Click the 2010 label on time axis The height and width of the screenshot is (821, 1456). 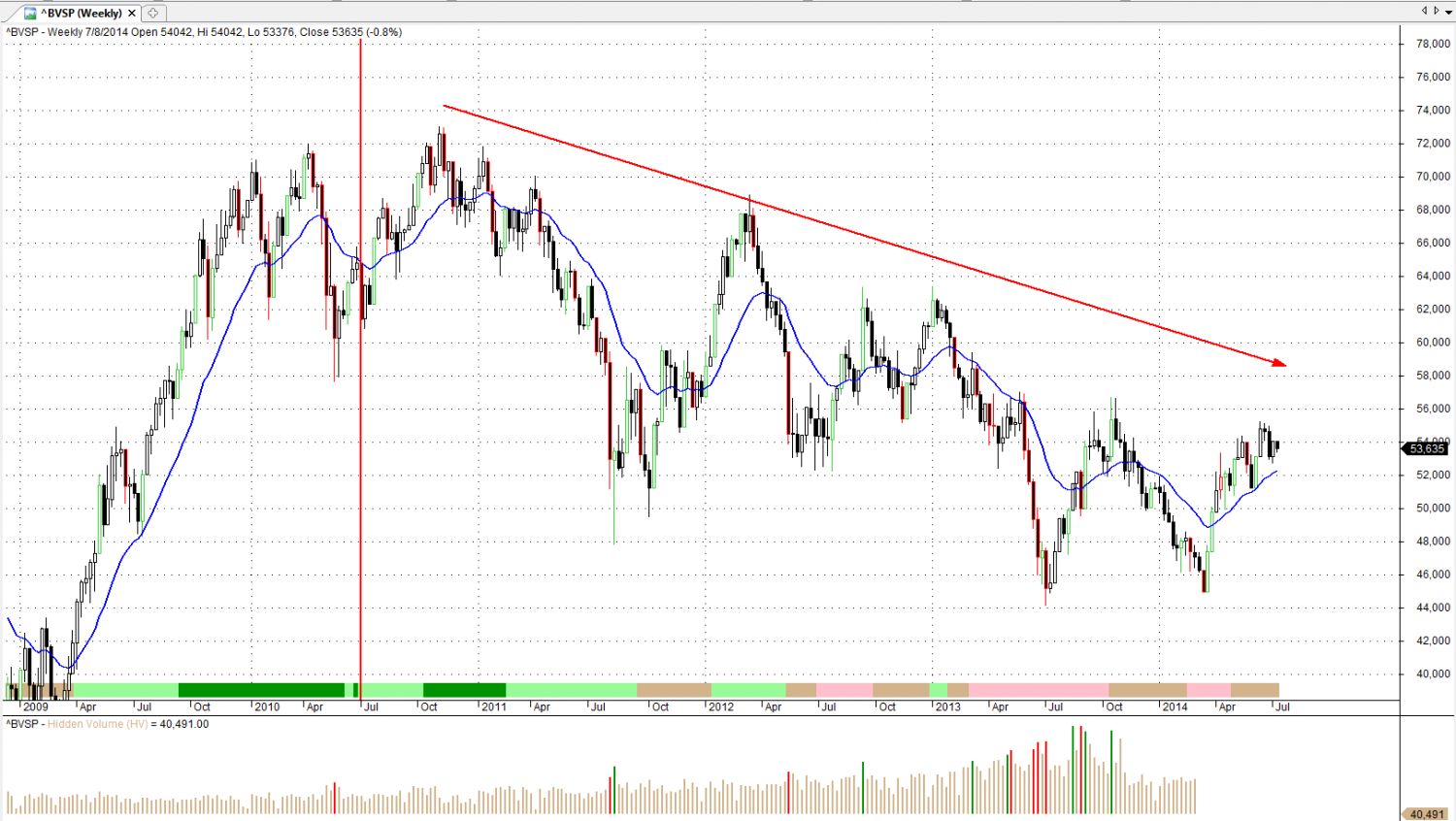tap(267, 706)
